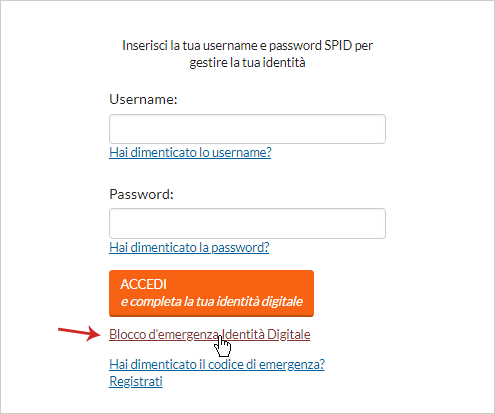Click the 'Password:' label
The width and height of the screenshot is (495, 414).
coord(142,194)
